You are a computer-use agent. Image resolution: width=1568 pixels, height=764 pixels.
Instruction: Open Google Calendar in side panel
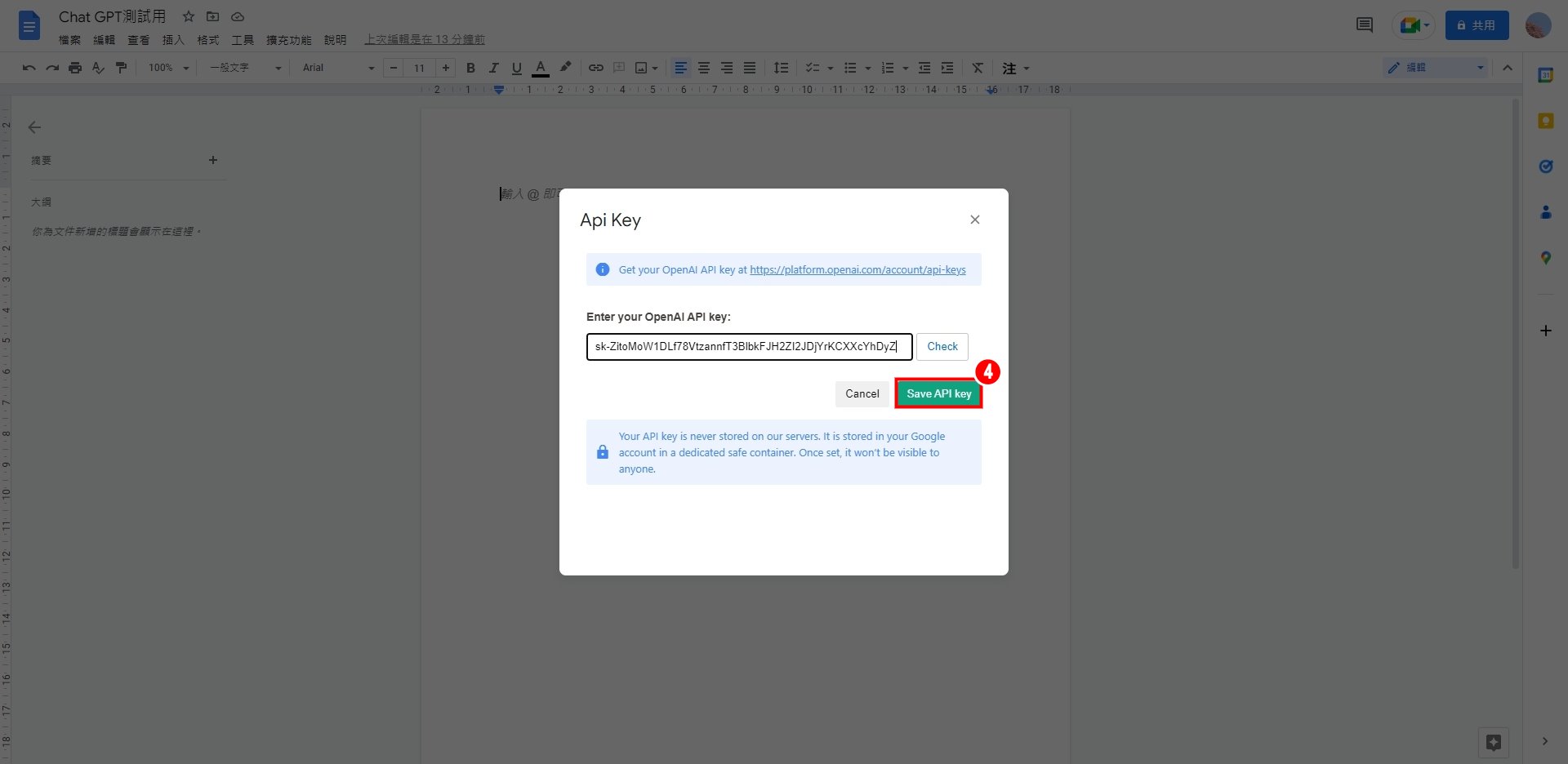(1545, 75)
